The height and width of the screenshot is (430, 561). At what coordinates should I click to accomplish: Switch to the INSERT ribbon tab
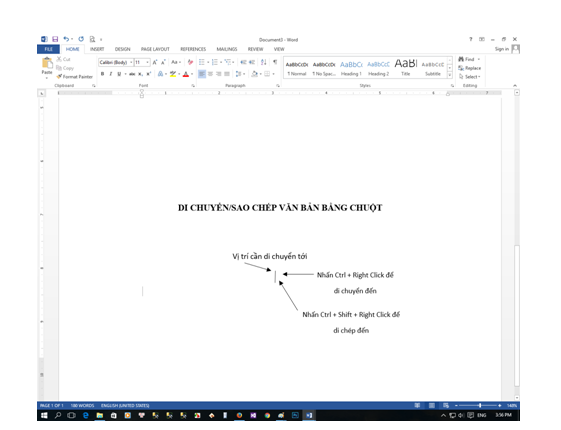[97, 49]
